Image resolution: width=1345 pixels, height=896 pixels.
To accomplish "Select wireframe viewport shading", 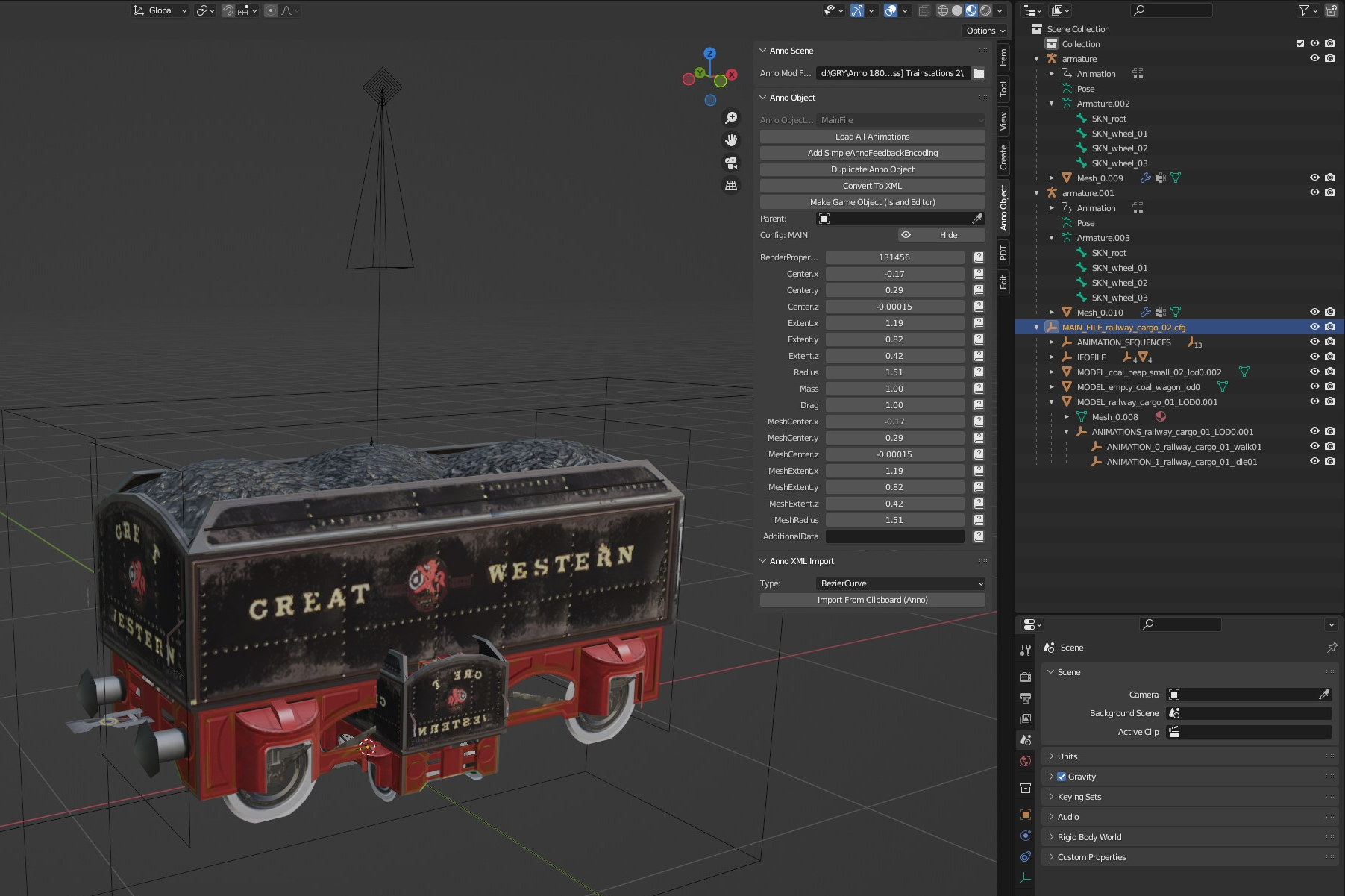I will tap(943, 10).
